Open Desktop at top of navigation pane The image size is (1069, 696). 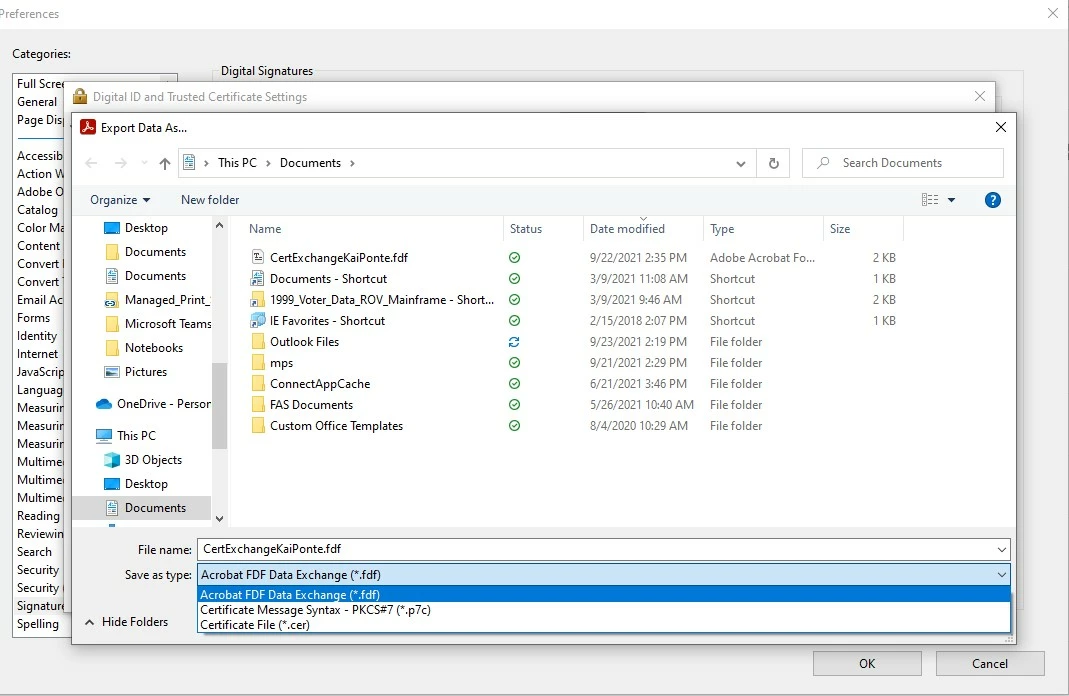click(146, 228)
